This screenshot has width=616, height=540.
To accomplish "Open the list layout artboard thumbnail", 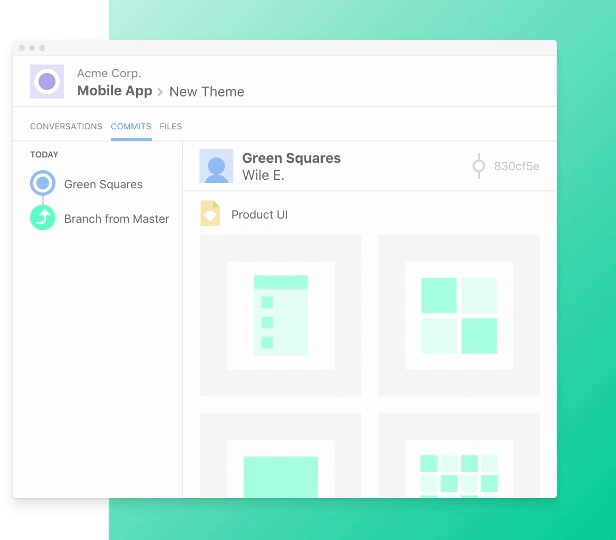I will [280, 316].
